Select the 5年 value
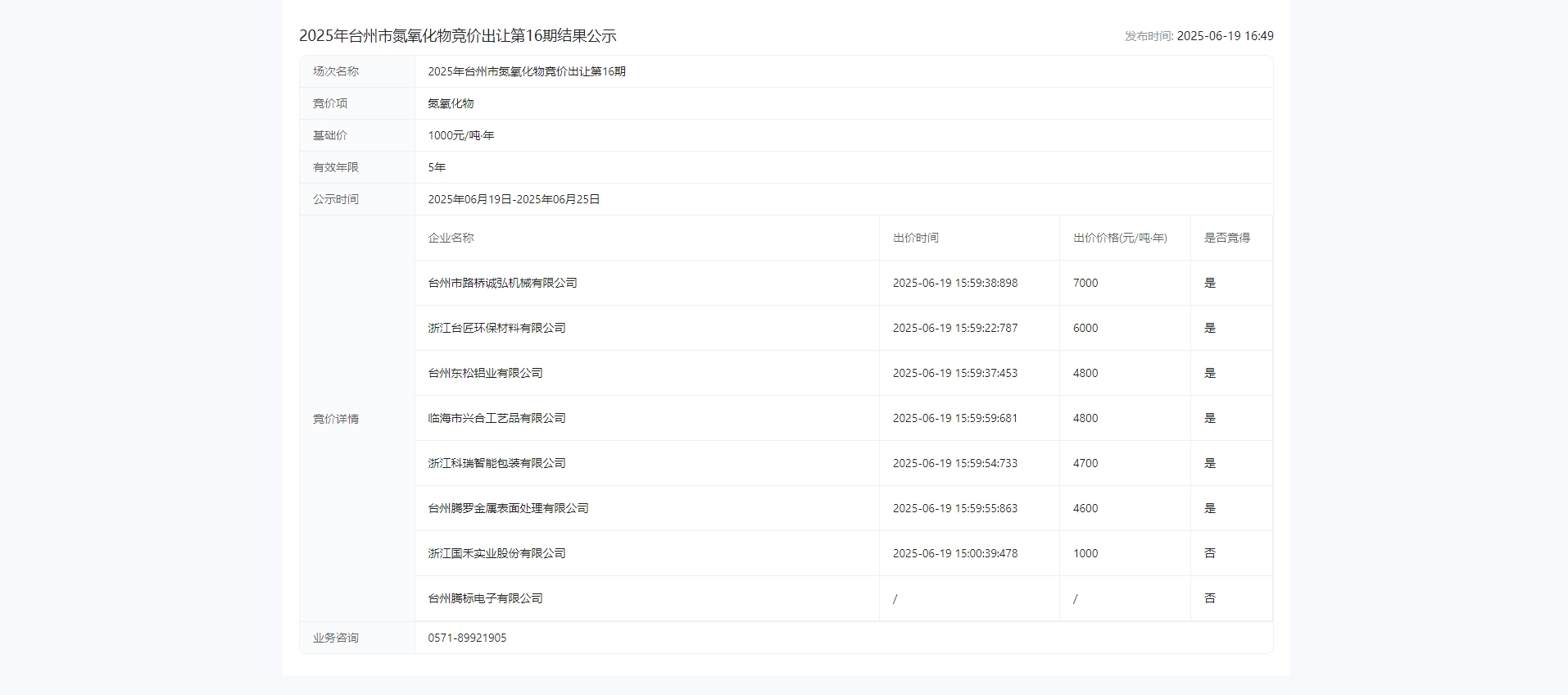 437,167
